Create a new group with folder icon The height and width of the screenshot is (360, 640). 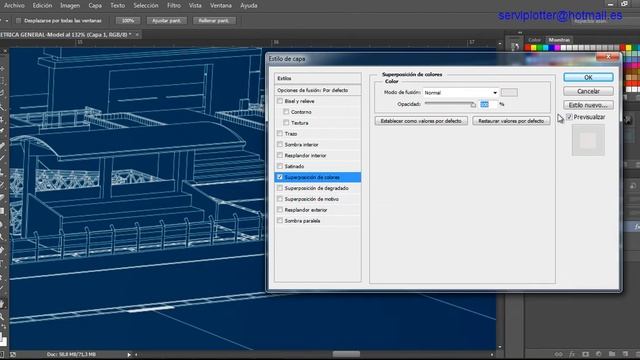point(612,354)
